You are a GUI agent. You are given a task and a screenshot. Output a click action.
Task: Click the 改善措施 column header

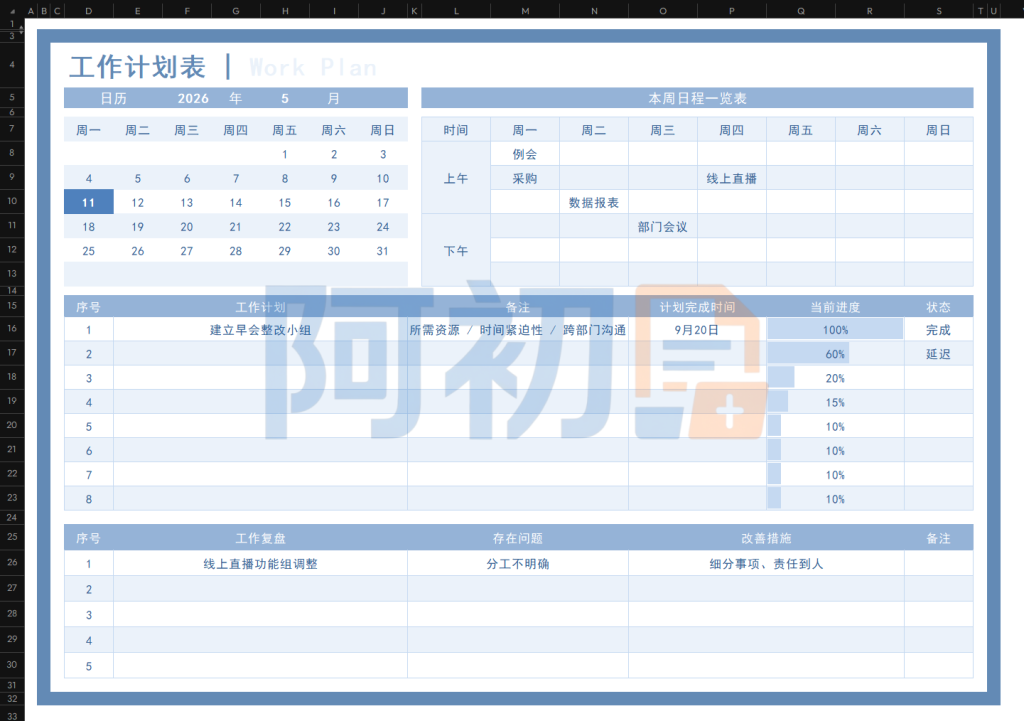[766, 538]
